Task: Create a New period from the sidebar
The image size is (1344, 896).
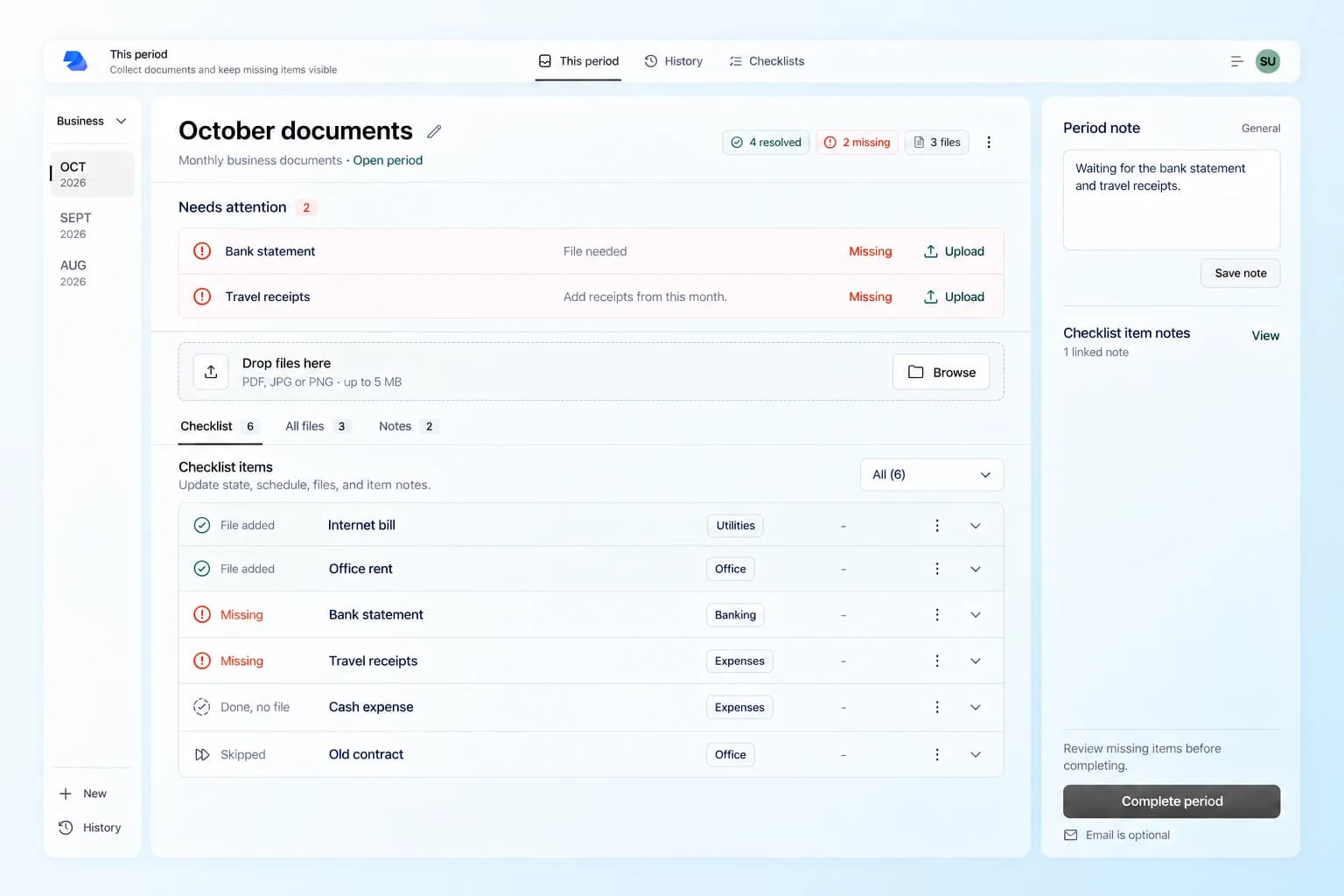Action: 83,794
